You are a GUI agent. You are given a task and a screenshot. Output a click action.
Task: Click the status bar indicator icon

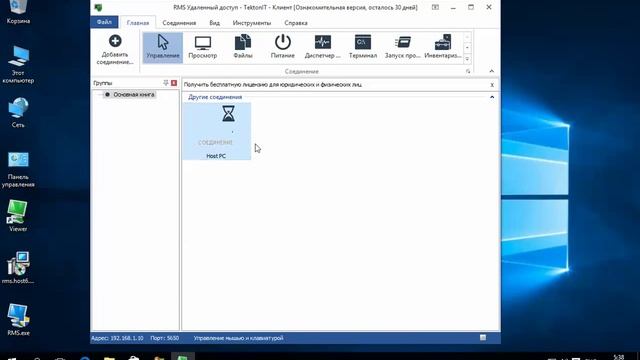click(x=483, y=338)
